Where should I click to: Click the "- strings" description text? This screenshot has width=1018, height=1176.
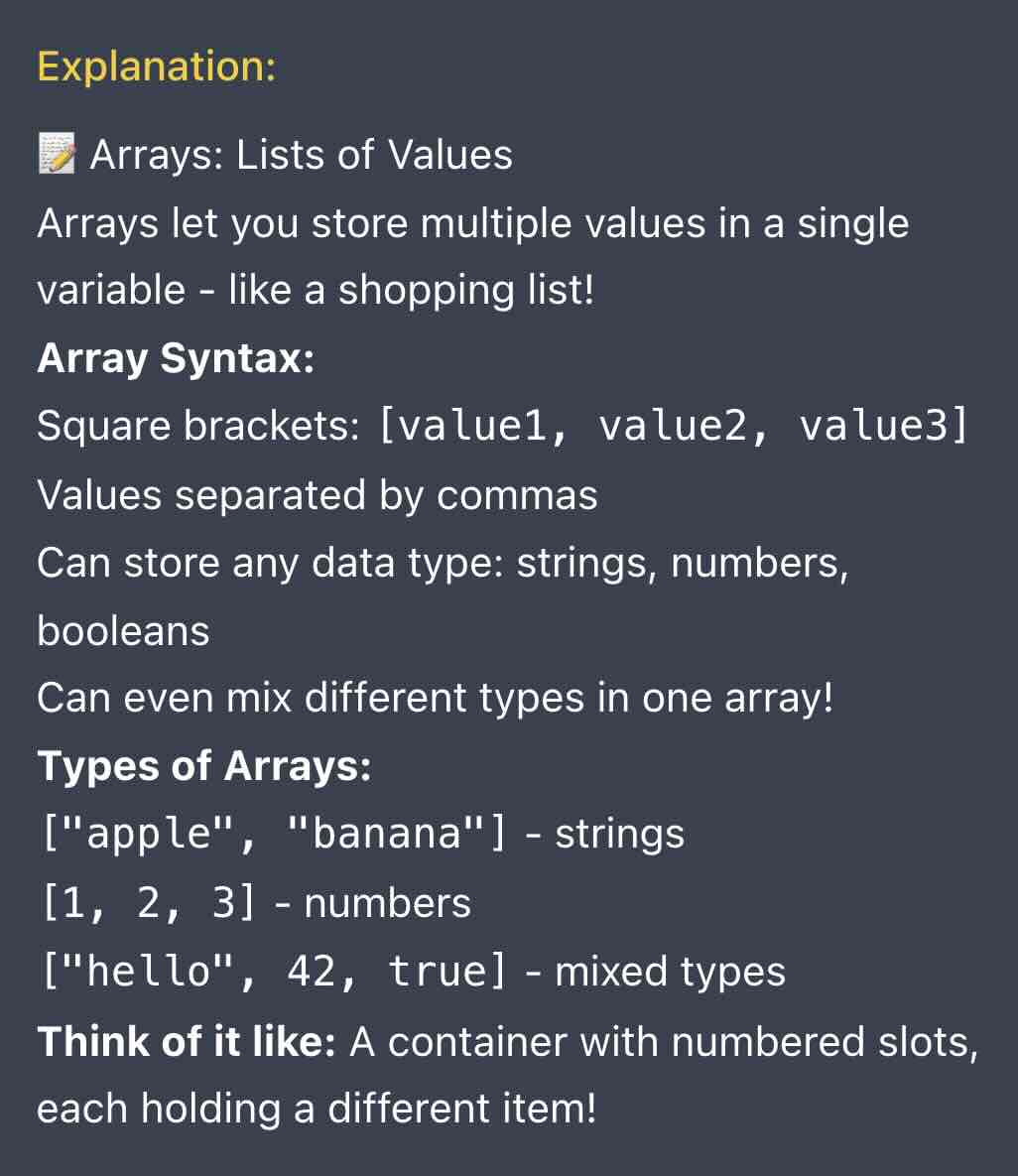604,834
